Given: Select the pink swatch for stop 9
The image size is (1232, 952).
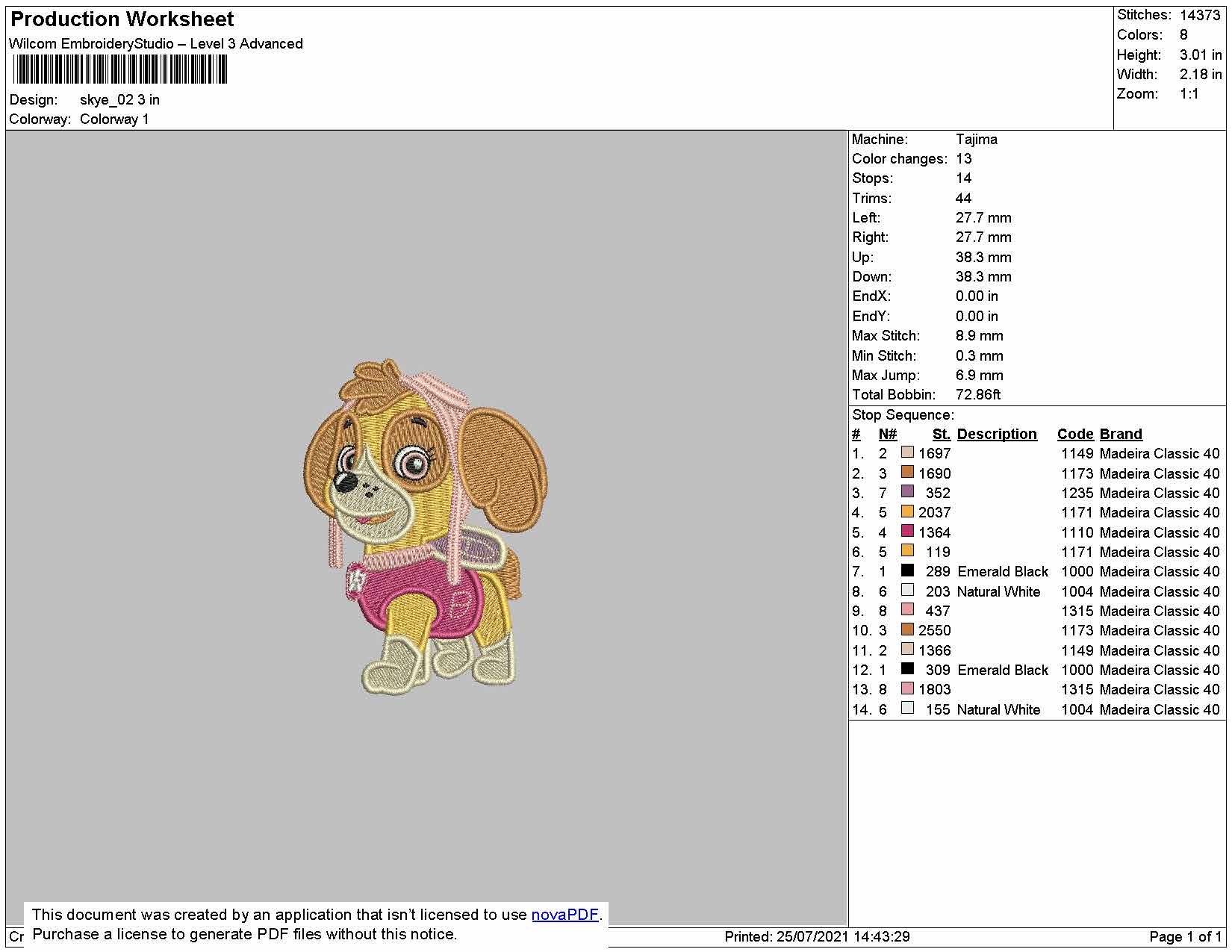Looking at the screenshot, I should 907,609.
